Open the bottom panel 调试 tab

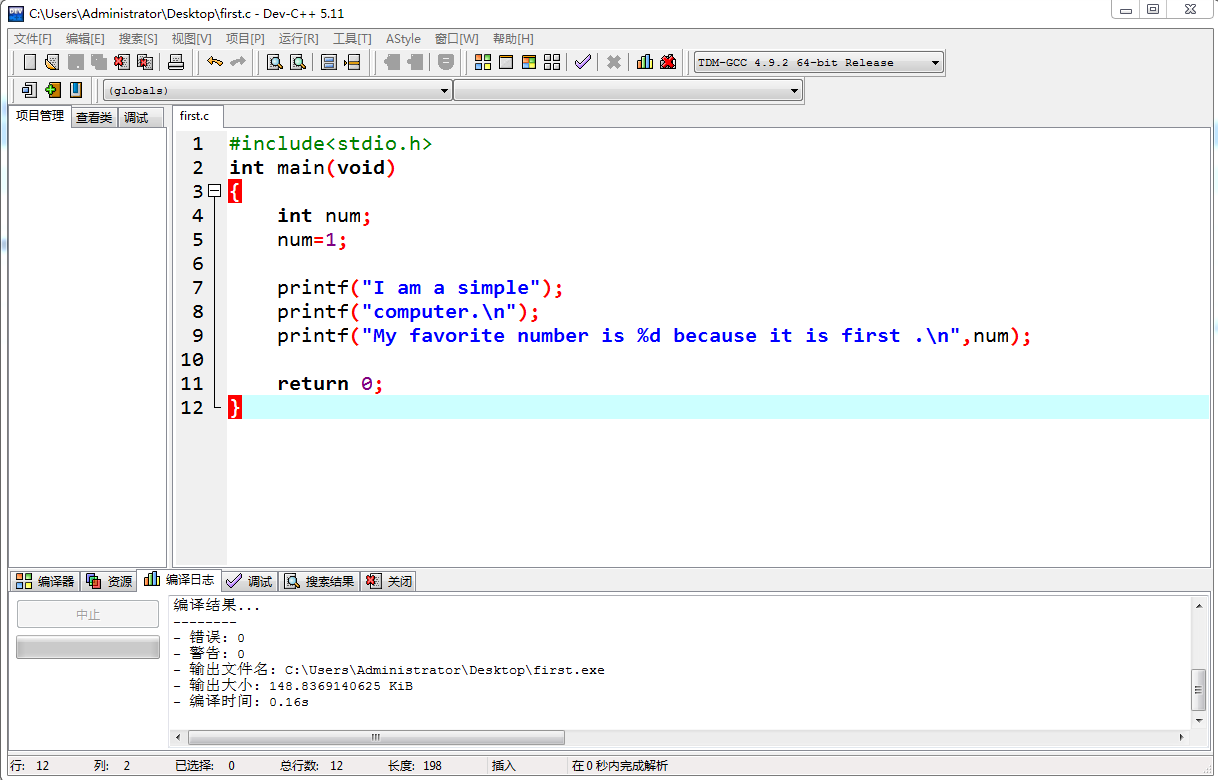pos(249,581)
